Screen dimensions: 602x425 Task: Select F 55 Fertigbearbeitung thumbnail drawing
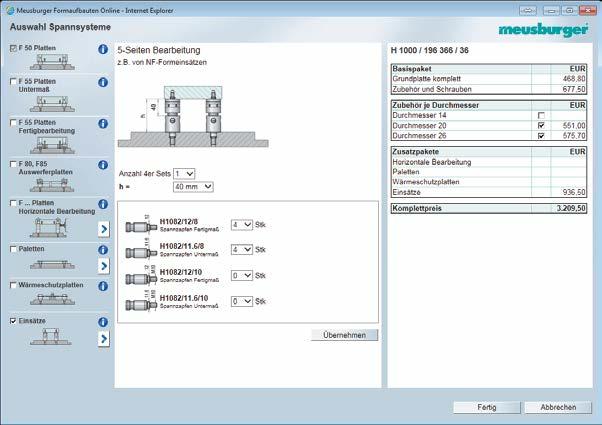pos(52,145)
